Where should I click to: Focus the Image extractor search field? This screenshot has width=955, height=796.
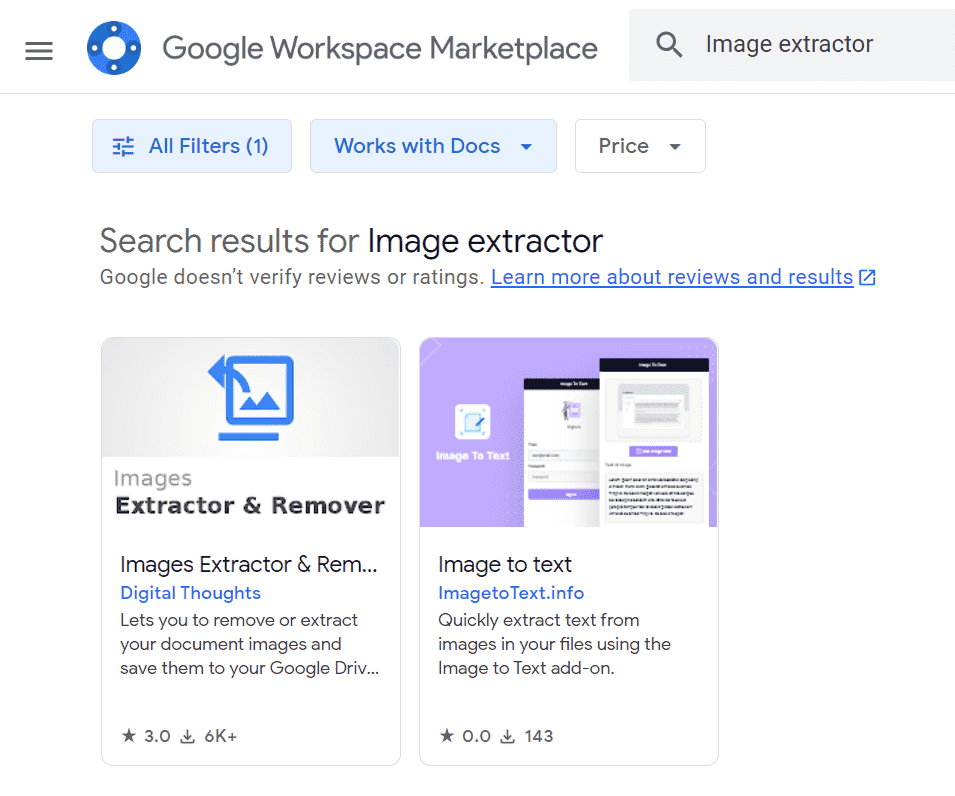(x=792, y=44)
